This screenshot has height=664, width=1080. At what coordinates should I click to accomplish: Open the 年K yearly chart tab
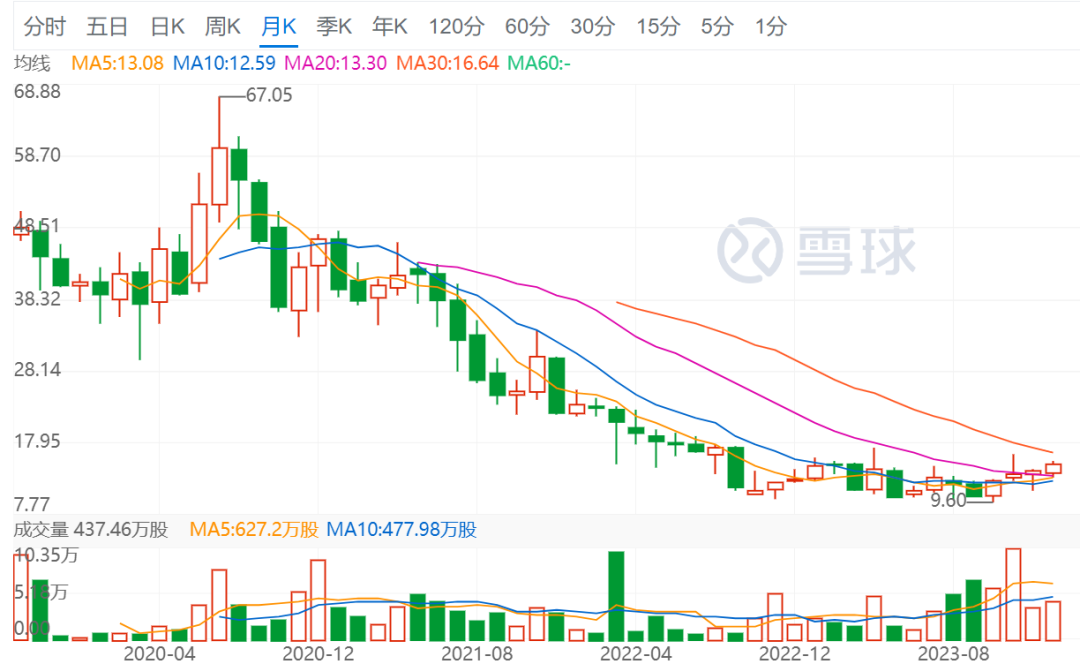(x=390, y=27)
